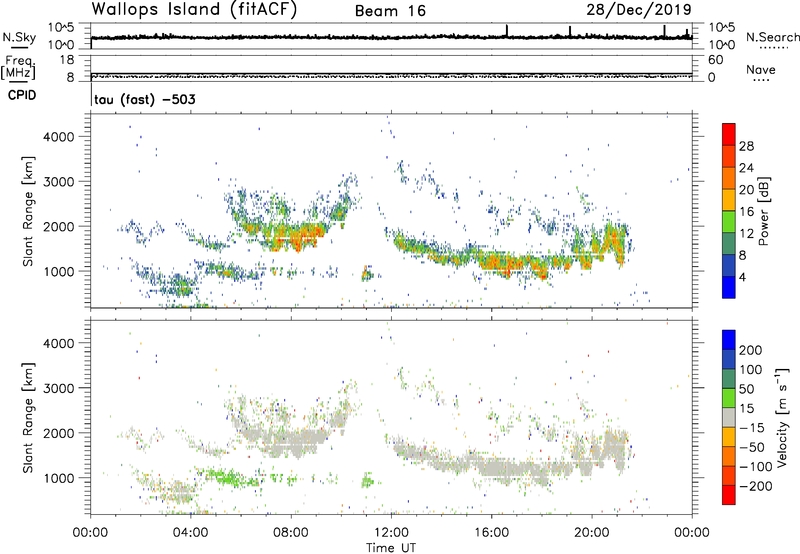The height and width of the screenshot is (554, 800).
Task: Click the '-50' velocity colorbar tick
Action: click(x=752, y=447)
